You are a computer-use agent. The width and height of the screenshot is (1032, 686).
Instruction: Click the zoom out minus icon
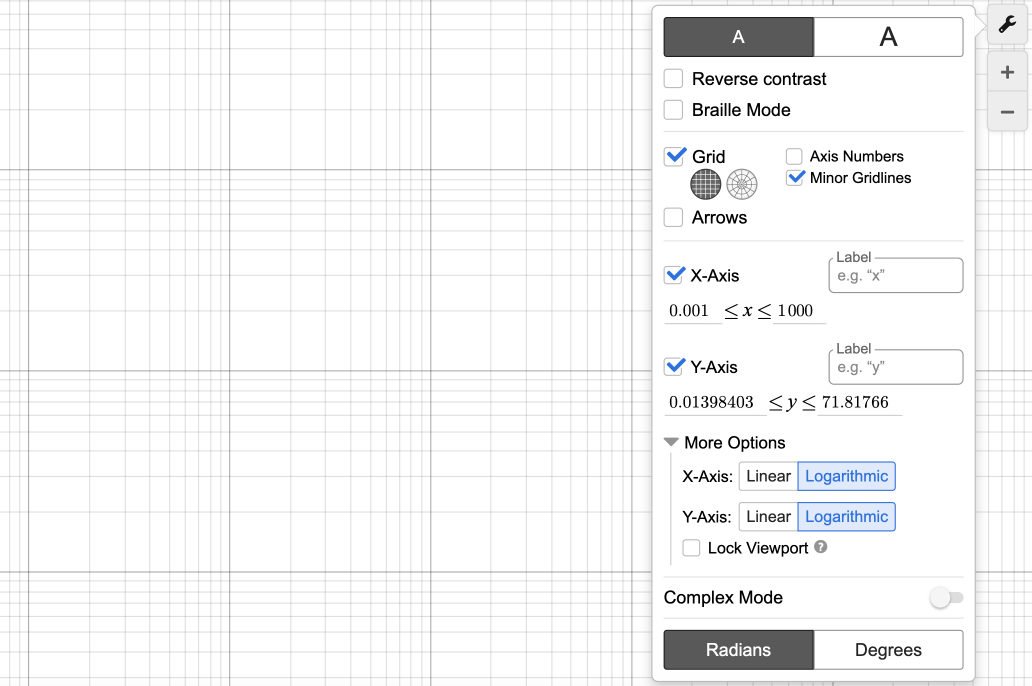point(1007,112)
